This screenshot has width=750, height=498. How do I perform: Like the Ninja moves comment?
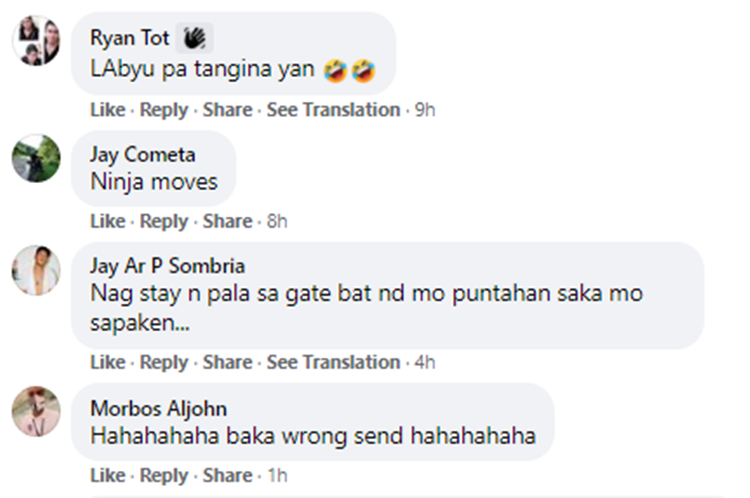coord(107,221)
